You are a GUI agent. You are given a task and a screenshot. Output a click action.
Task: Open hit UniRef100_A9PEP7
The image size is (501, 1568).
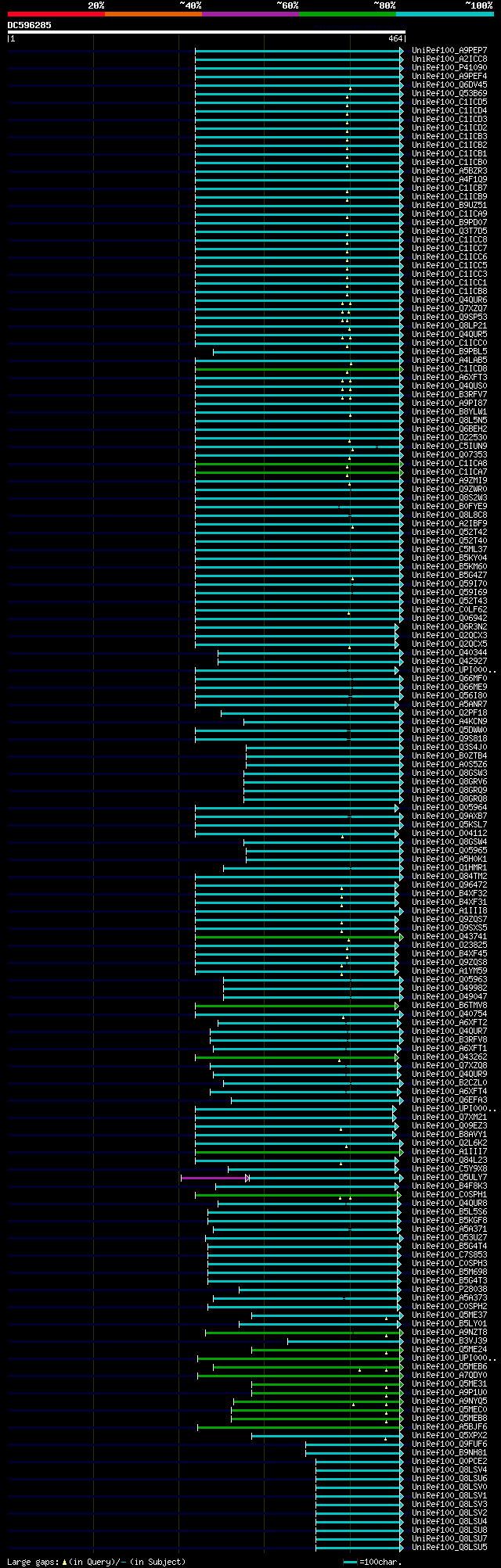(x=449, y=51)
